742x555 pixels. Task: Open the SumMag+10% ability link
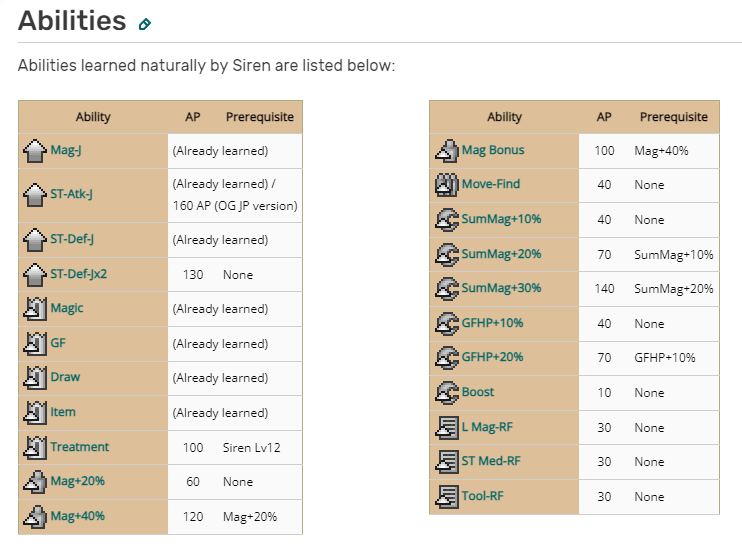click(x=501, y=219)
